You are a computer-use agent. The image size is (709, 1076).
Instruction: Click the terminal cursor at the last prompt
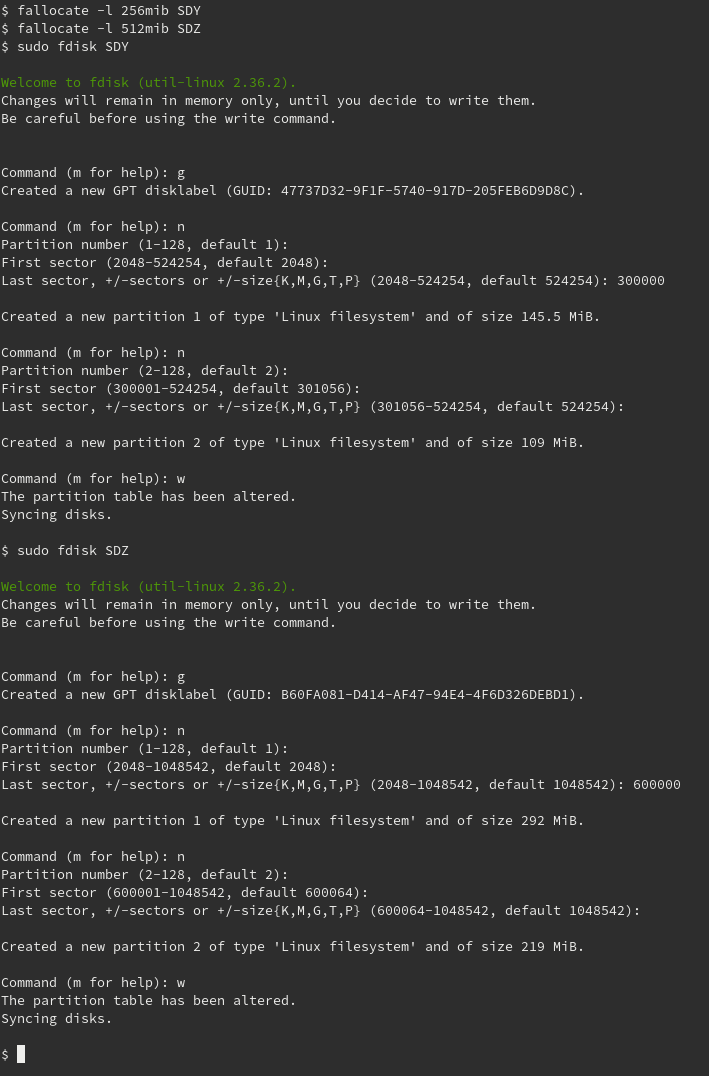coord(21,1054)
